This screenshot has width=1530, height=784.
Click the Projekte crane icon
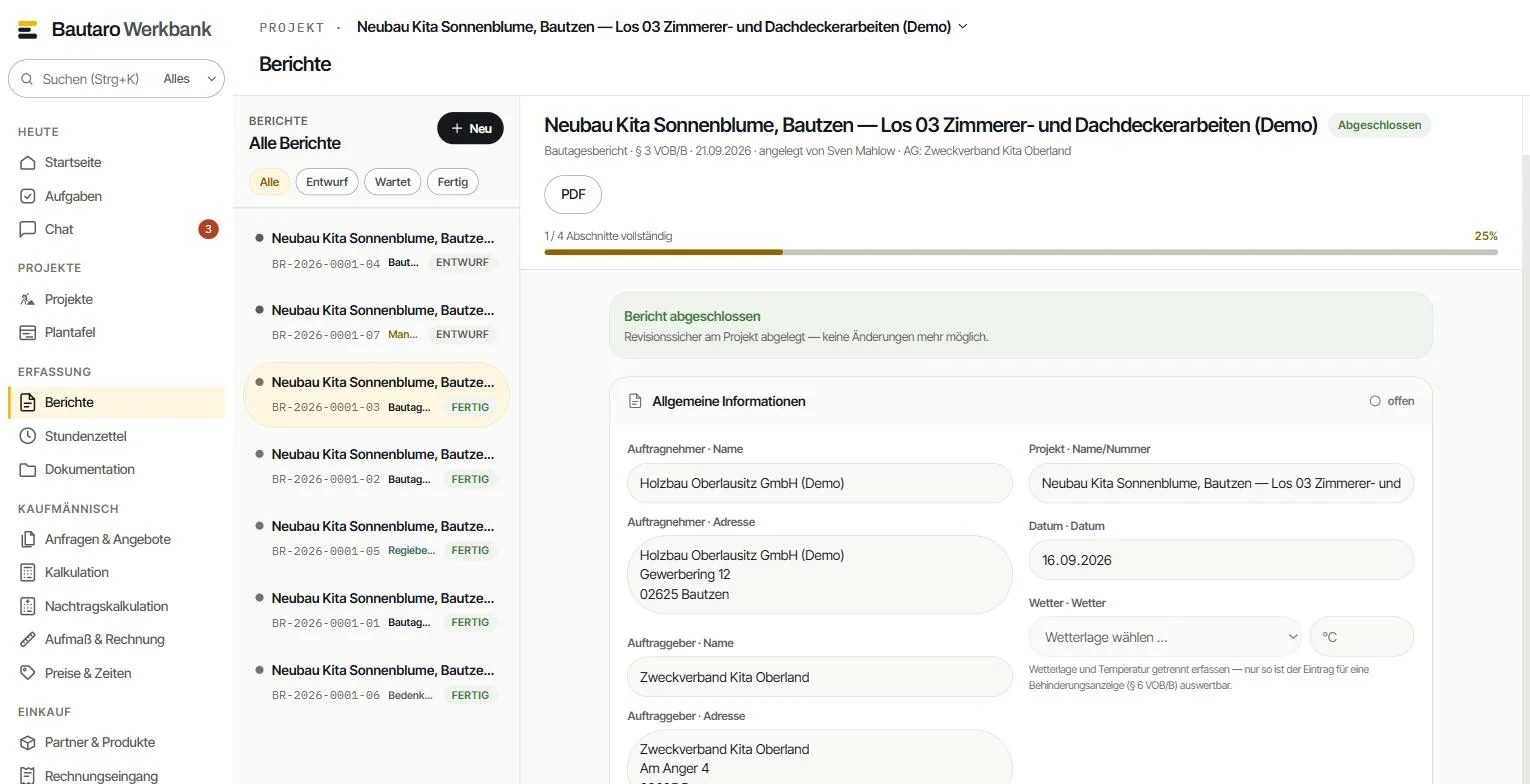pos(28,299)
